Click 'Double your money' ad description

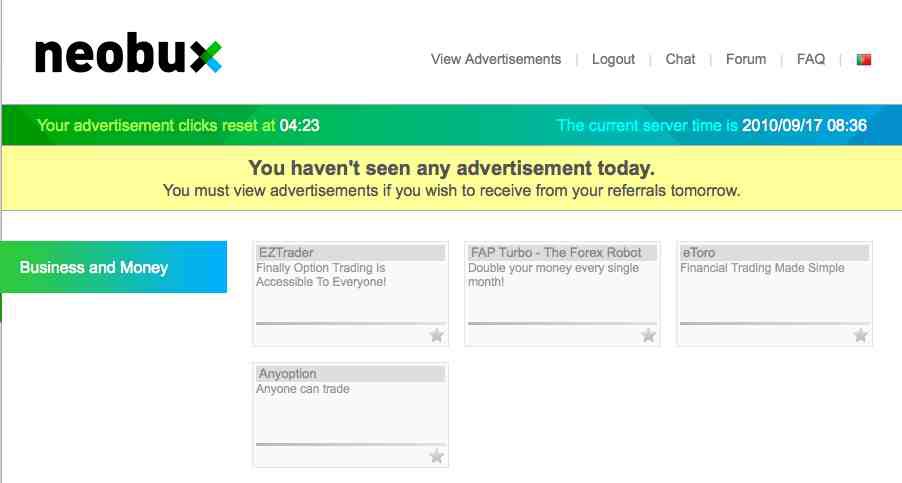click(x=553, y=275)
